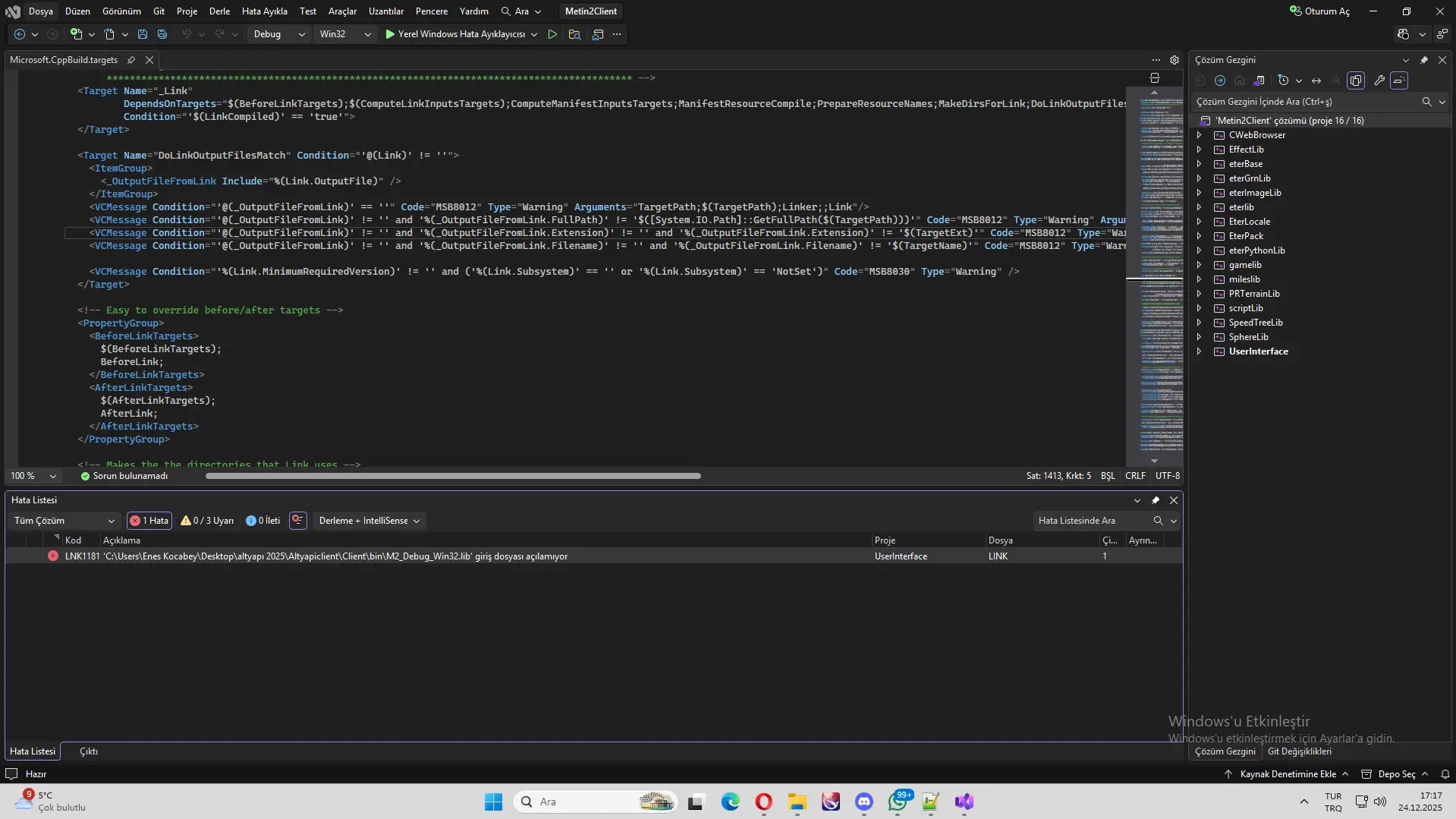Open the Debug configuration dropdown
The image size is (1456, 819).
click(278, 34)
